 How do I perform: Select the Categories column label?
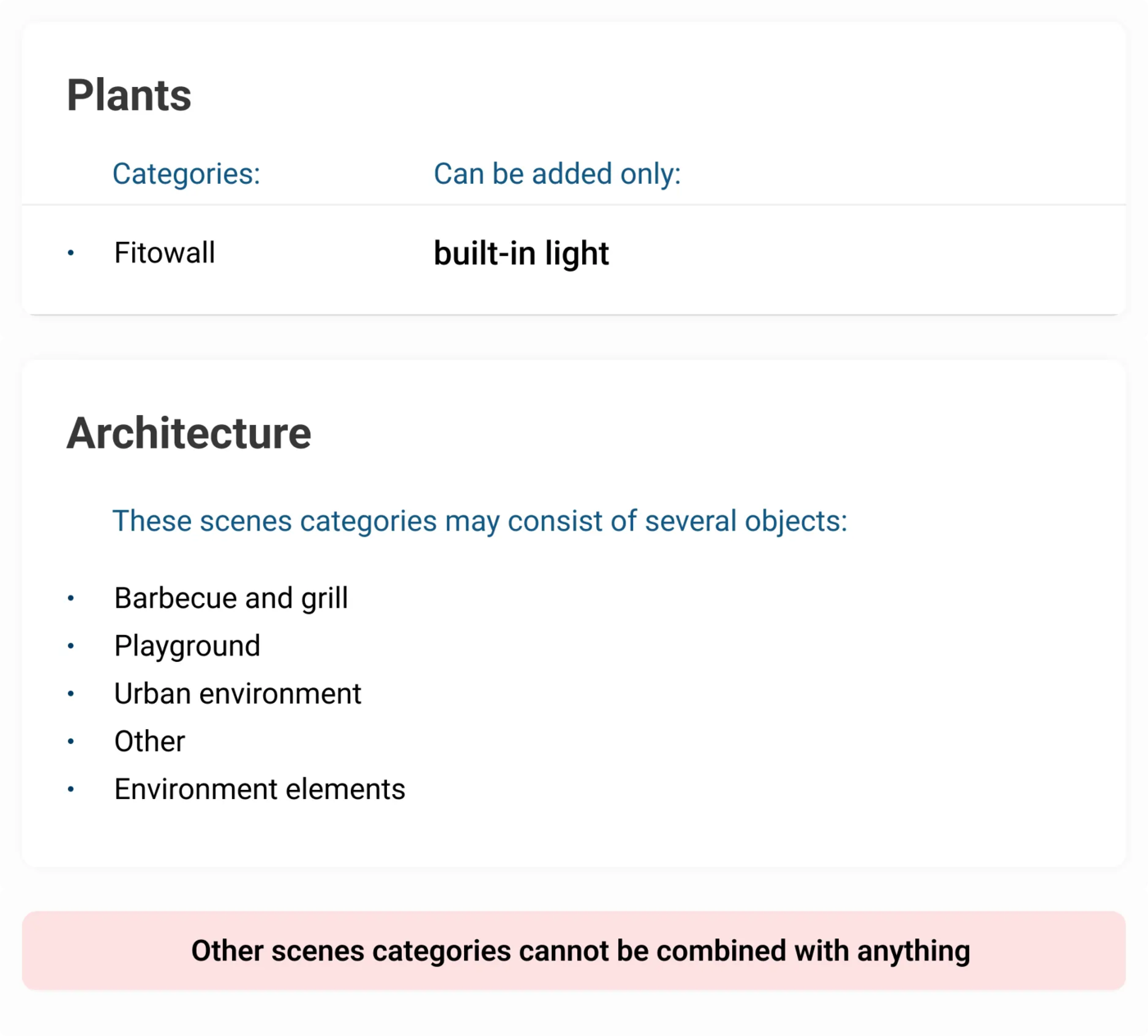[186, 174]
